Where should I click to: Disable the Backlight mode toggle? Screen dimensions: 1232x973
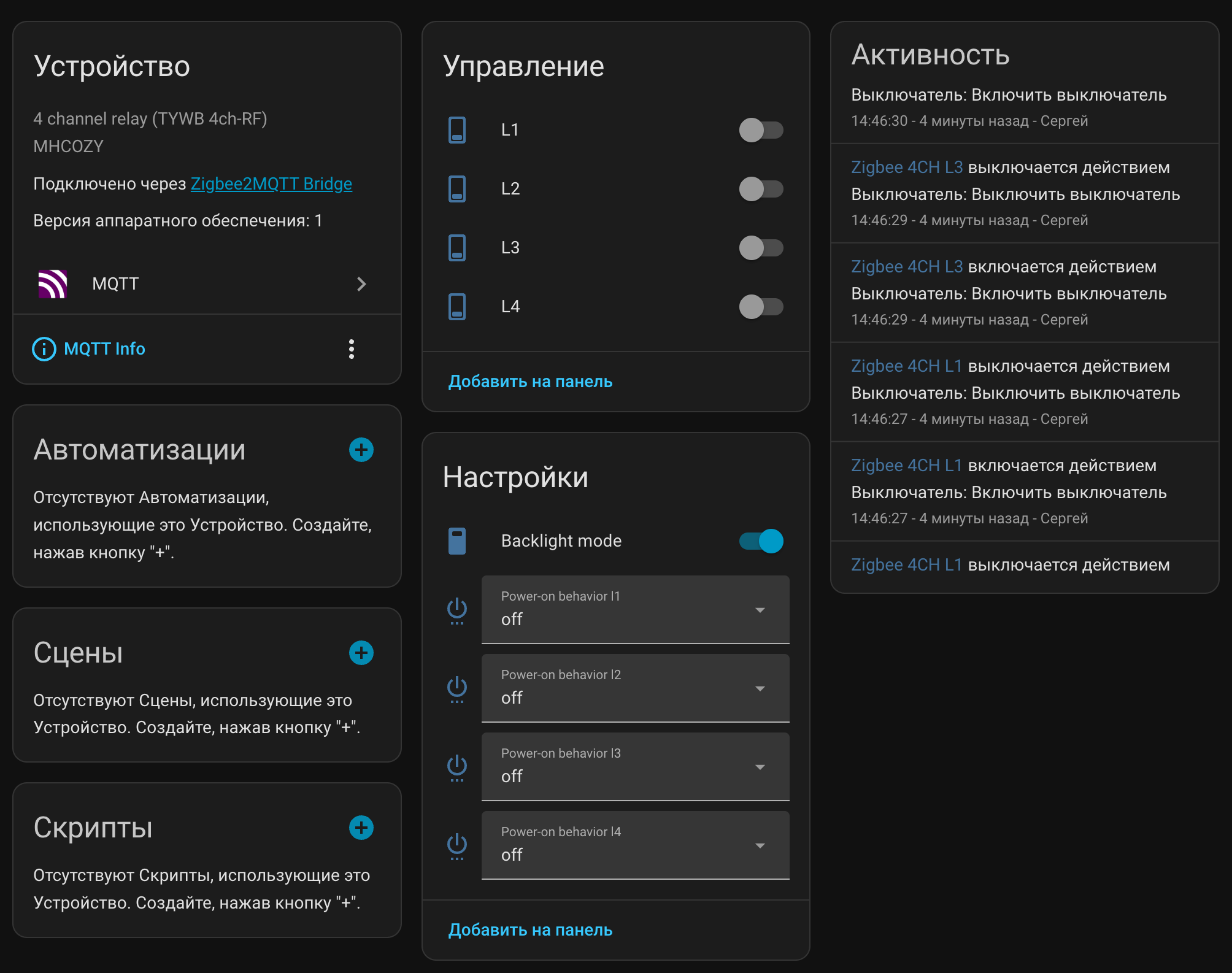tap(761, 541)
